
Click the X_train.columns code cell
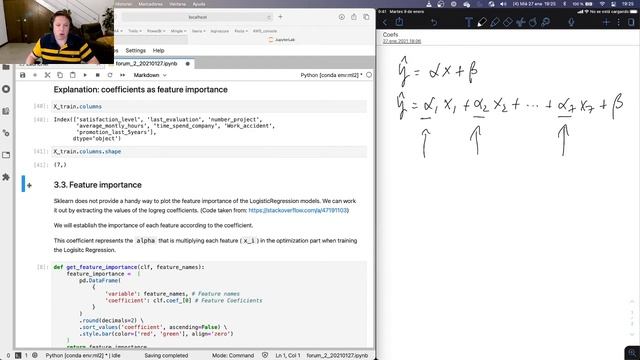[209, 107]
